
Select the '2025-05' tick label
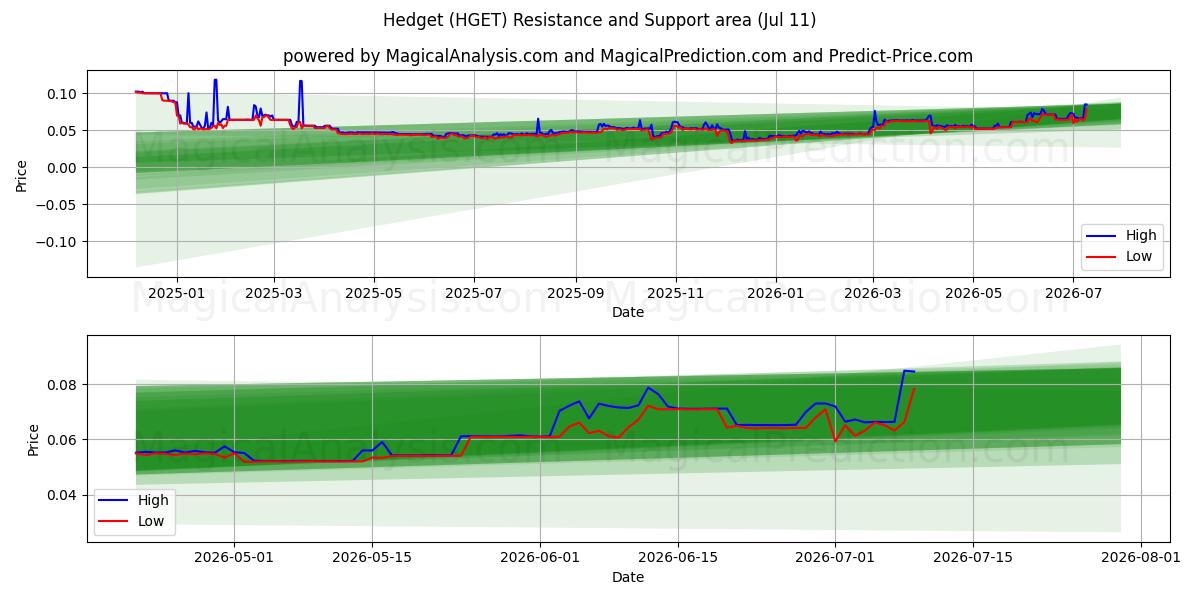pyautogui.click(x=374, y=293)
